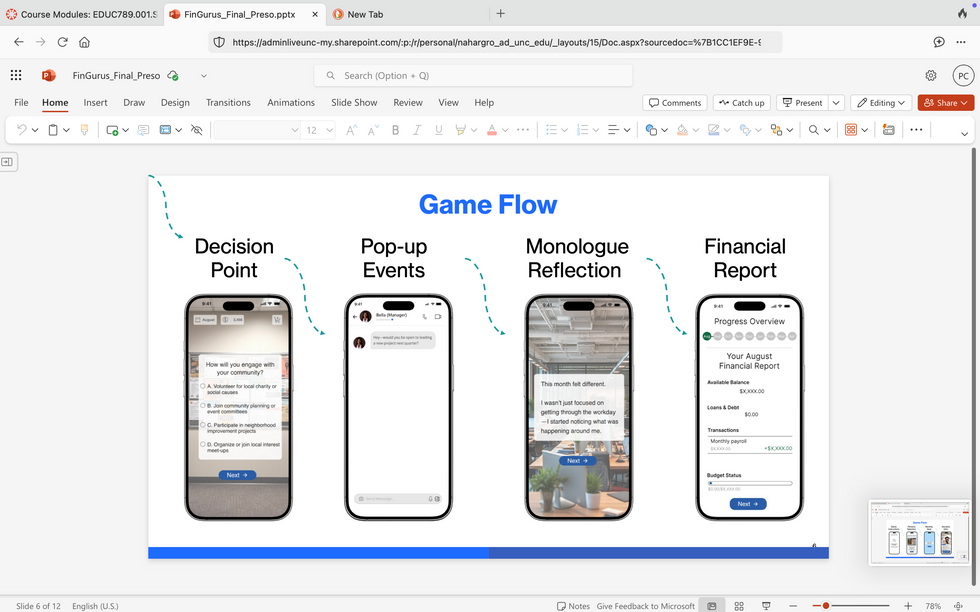
Task: Click the Comments button
Action: (675, 103)
